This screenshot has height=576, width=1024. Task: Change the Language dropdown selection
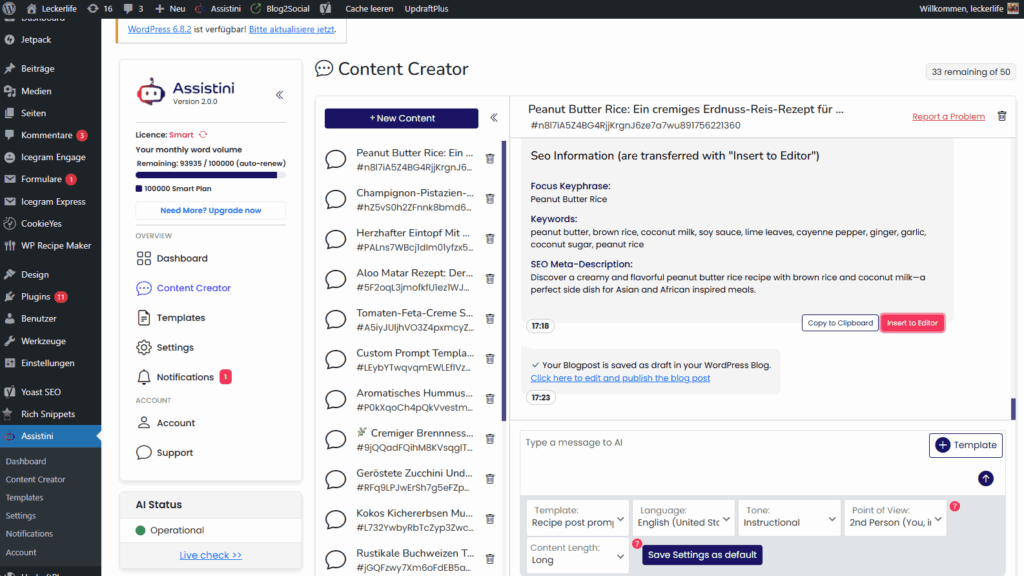pyautogui.click(x=683, y=521)
